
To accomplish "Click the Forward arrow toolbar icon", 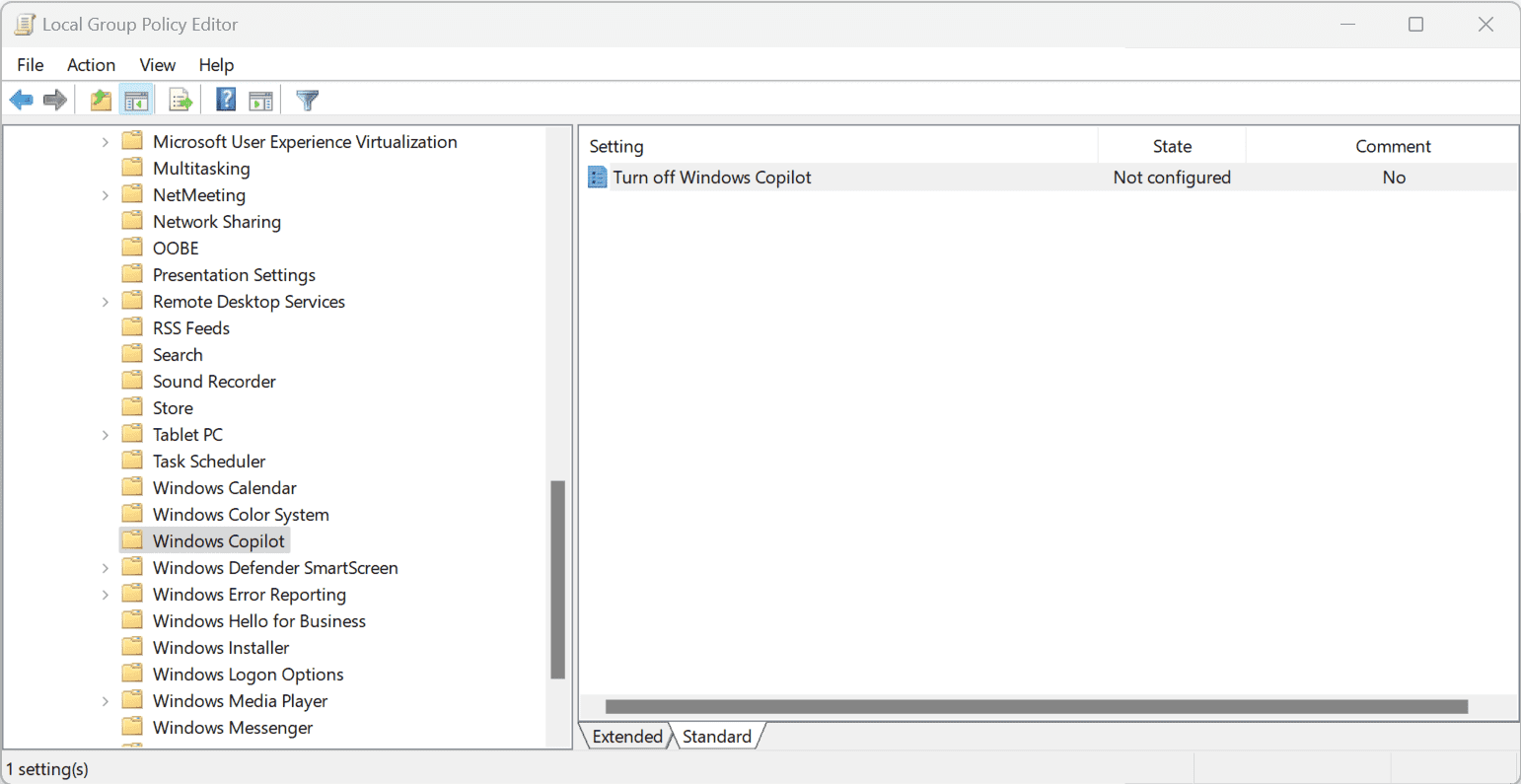I will [x=55, y=100].
